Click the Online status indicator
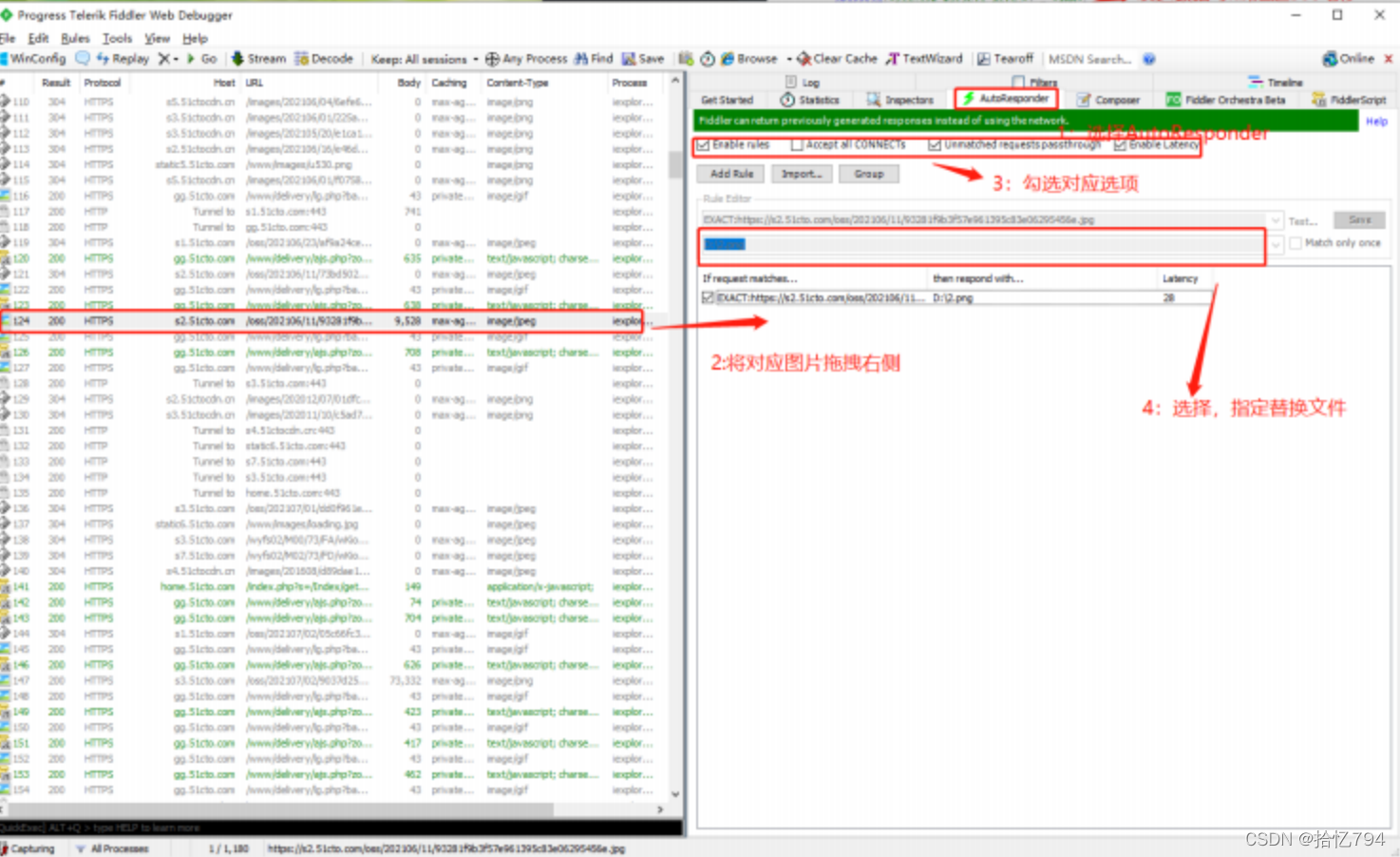The width and height of the screenshot is (1400, 857). tap(1349, 59)
